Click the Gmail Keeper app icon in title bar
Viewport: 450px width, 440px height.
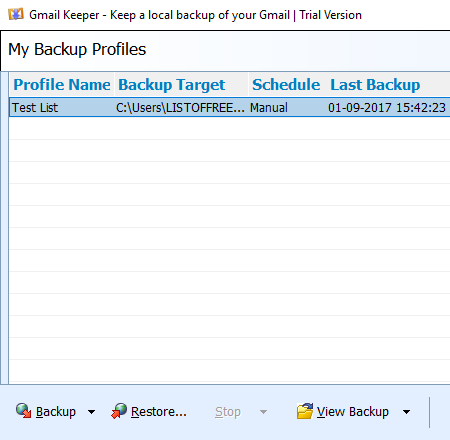pos(16,15)
